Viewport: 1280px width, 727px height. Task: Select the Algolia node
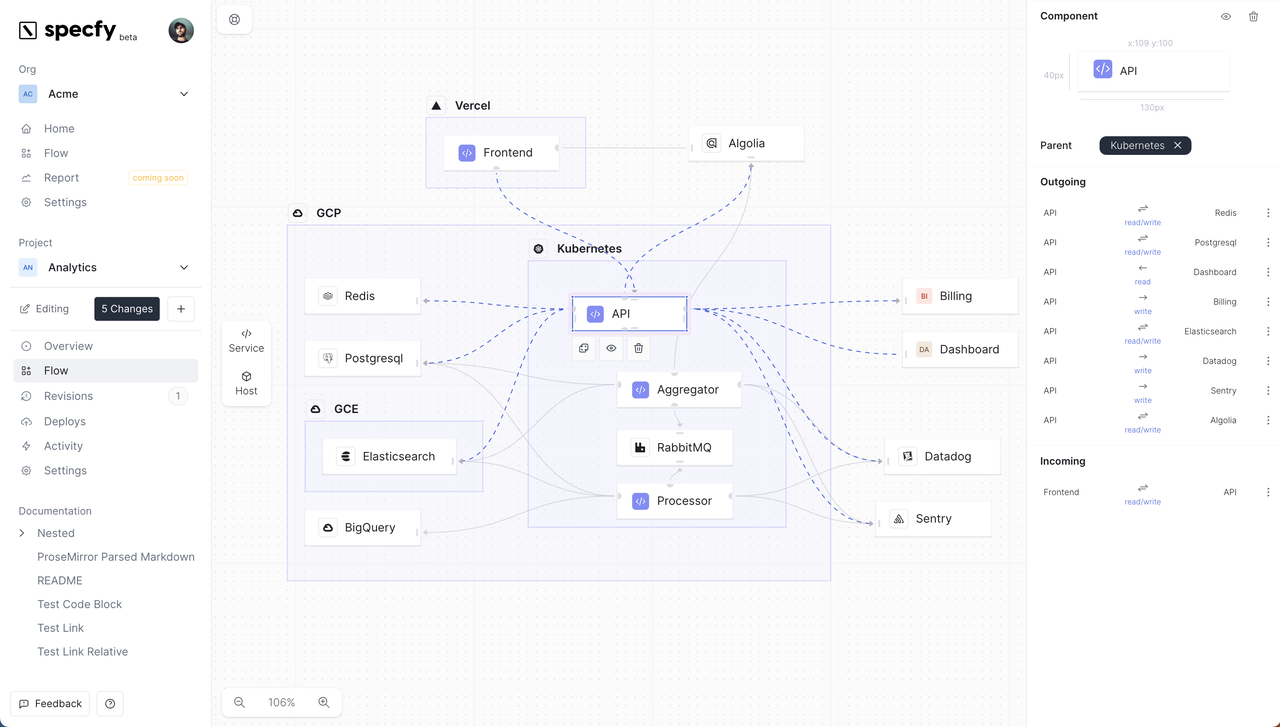(x=746, y=143)
